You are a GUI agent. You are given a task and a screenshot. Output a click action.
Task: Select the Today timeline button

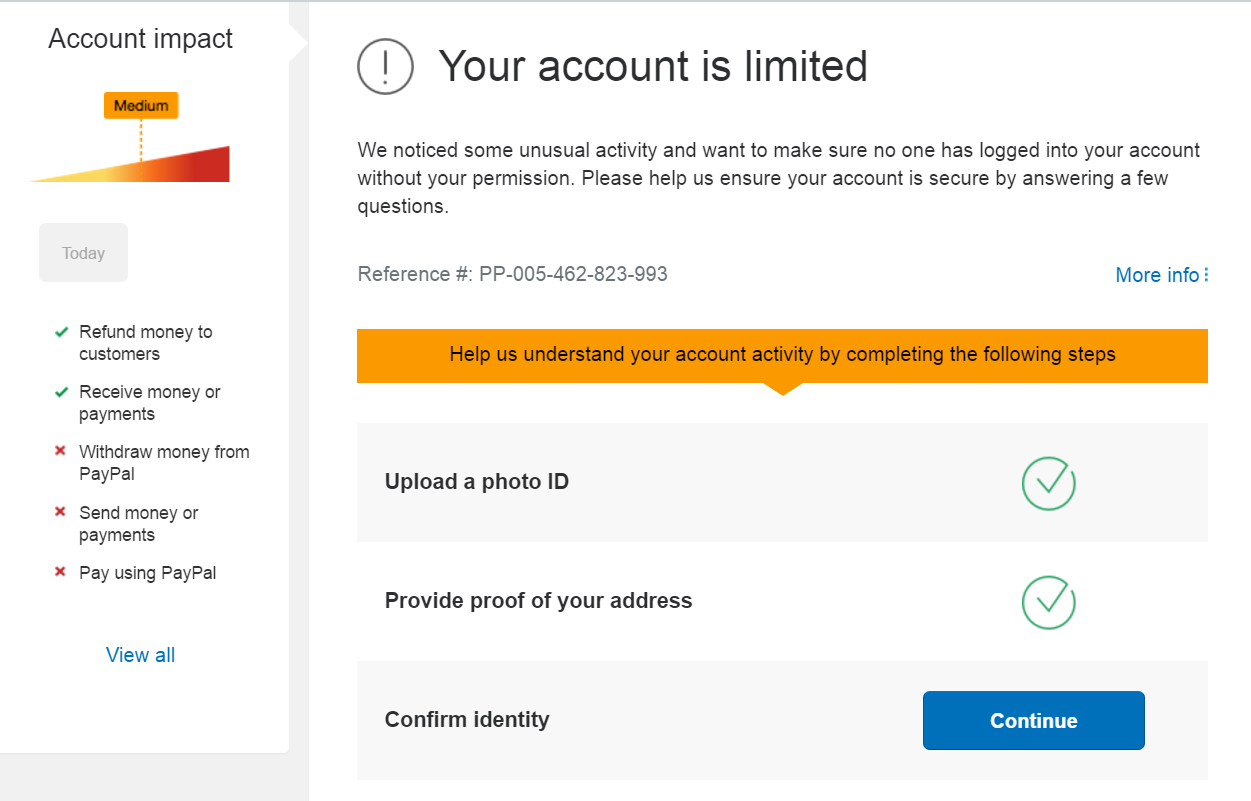coord(83,253)
